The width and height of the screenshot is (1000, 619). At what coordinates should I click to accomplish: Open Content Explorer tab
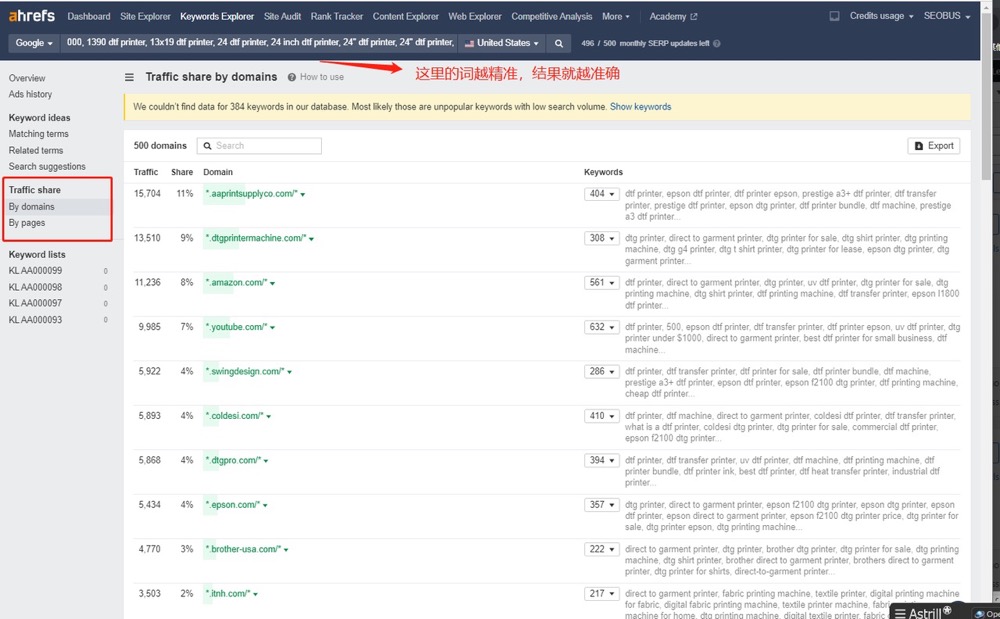(406, 17)
